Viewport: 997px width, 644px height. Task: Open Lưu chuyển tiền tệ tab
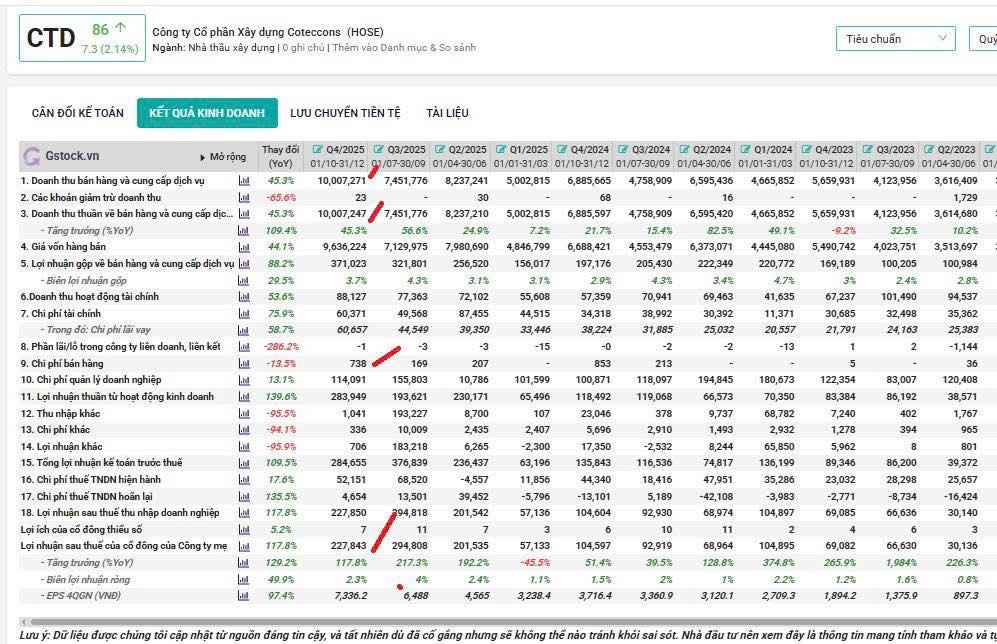pyautogui.click(x=345, y=113)
